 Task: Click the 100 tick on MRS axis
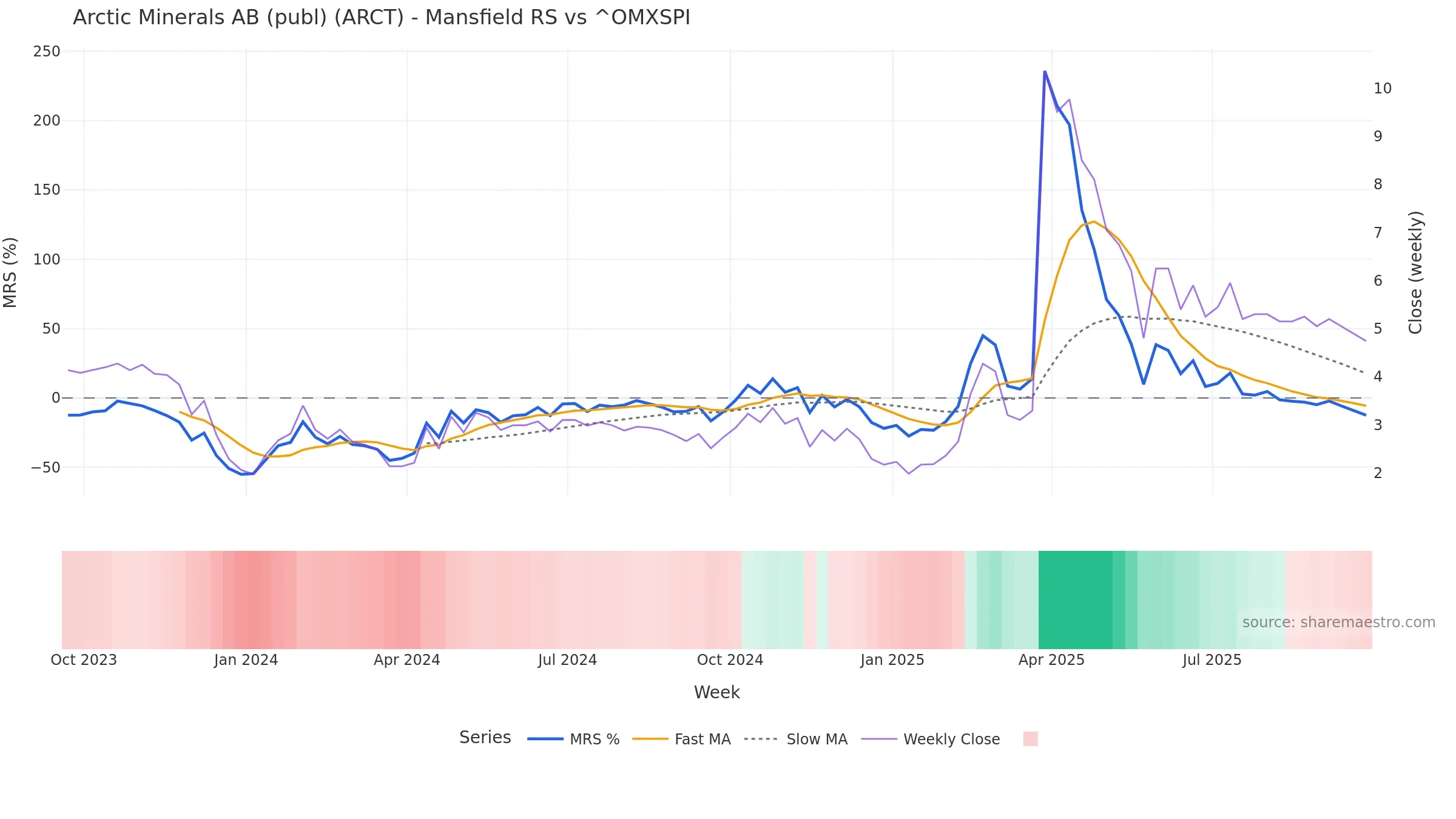pos(47,260)
